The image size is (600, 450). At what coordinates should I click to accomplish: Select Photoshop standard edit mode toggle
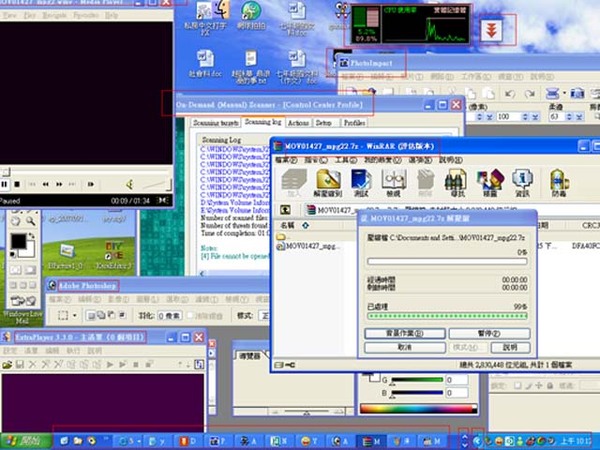click(x=15, y=270)
